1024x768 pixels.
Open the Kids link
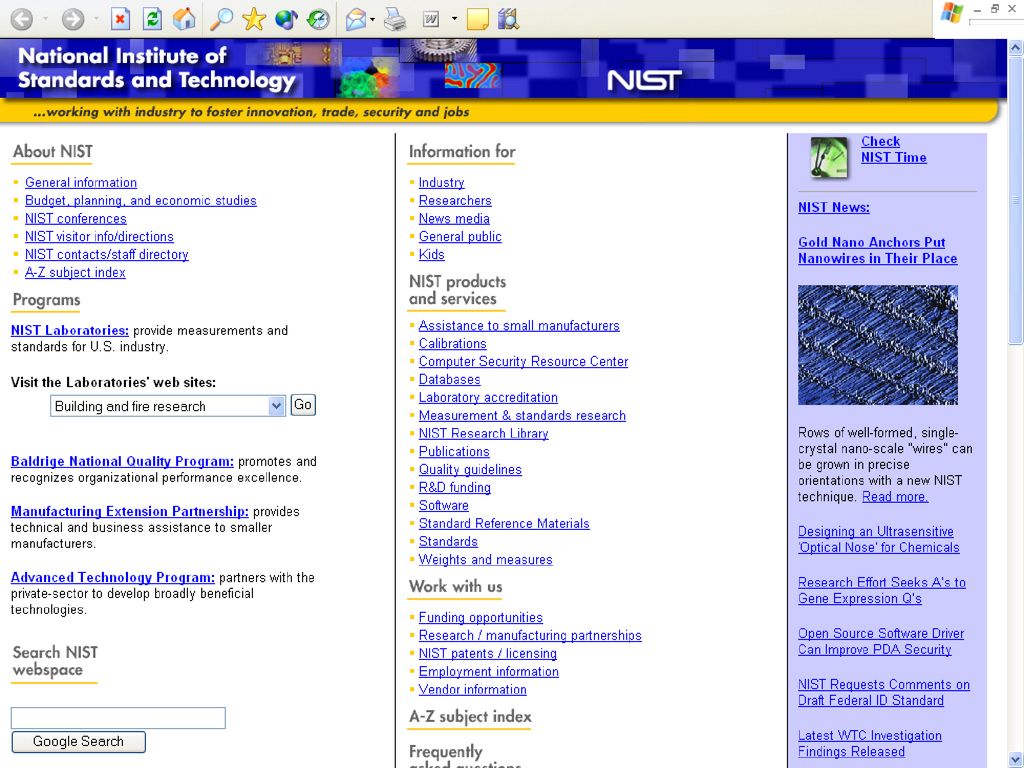pyautogui.click(x=432, y=255)
